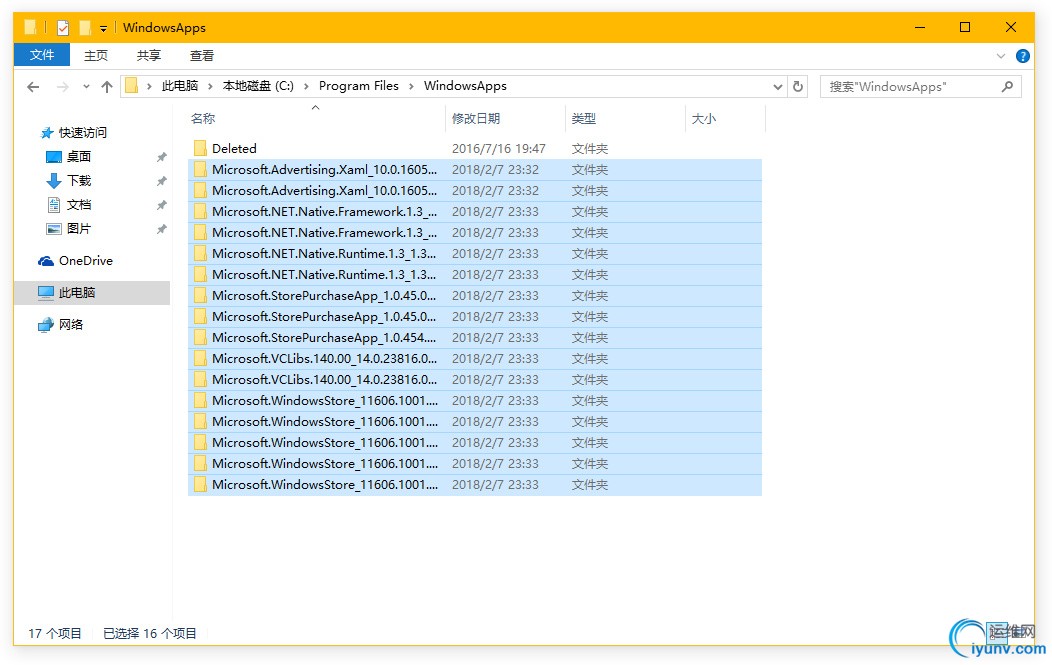Screen dimensions: 1052x665
Task: Click the search magnifier icon
Action: [x=1008, y=87]
